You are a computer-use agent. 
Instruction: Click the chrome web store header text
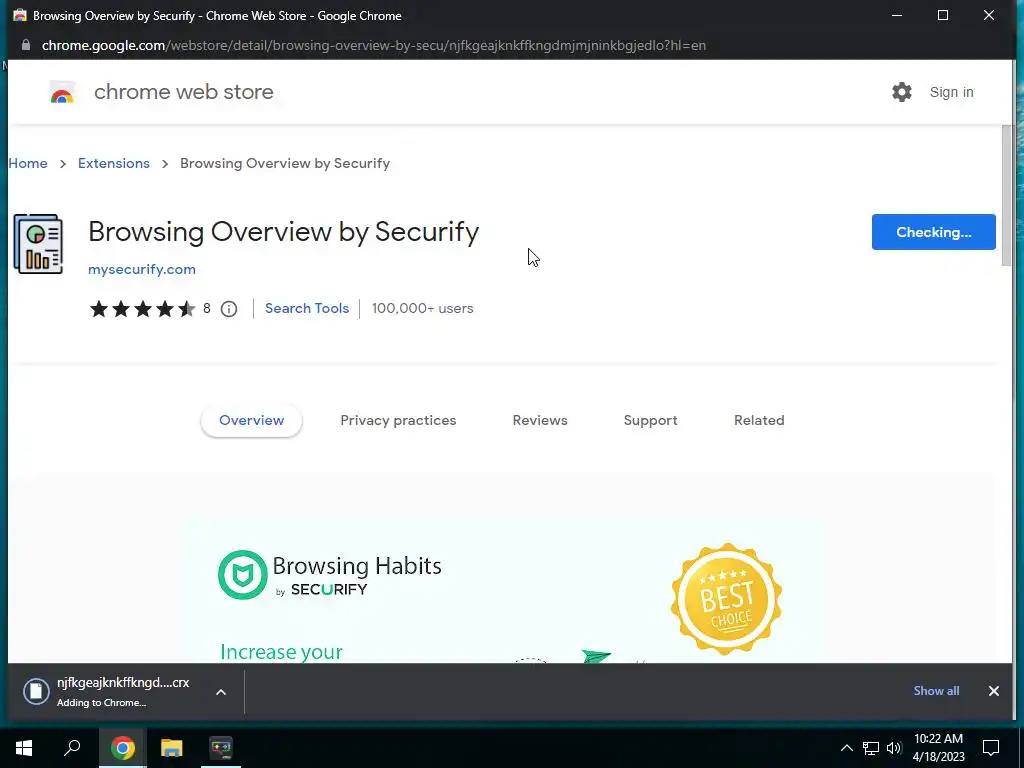click(184, 92)
